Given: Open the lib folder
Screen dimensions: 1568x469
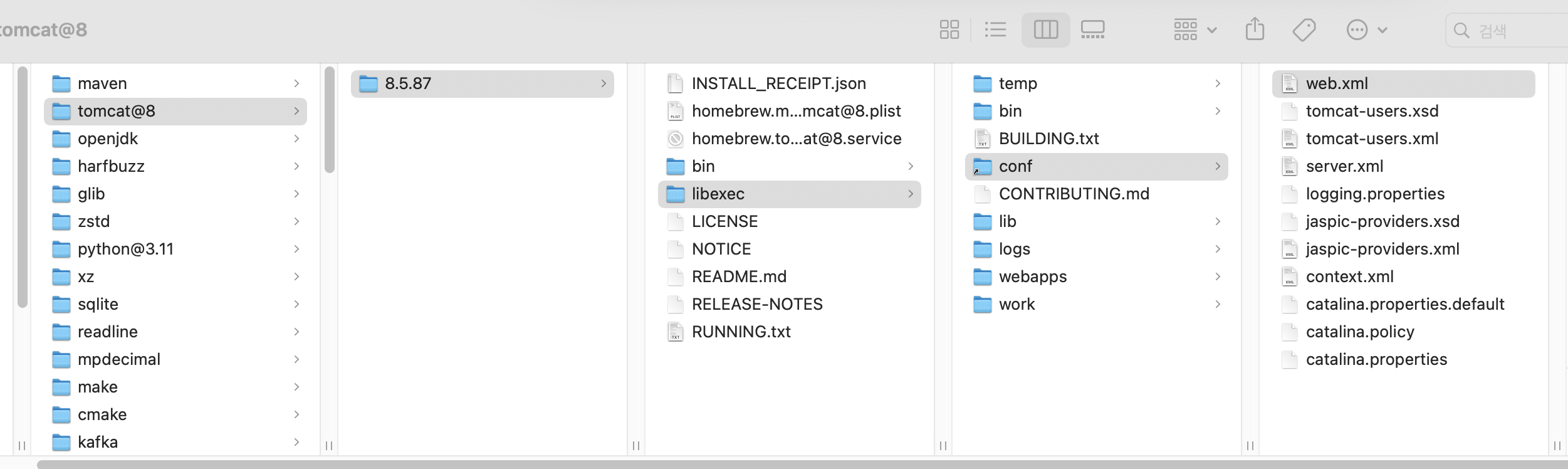Looking at the screenshot, I should tap(1097, 221).
